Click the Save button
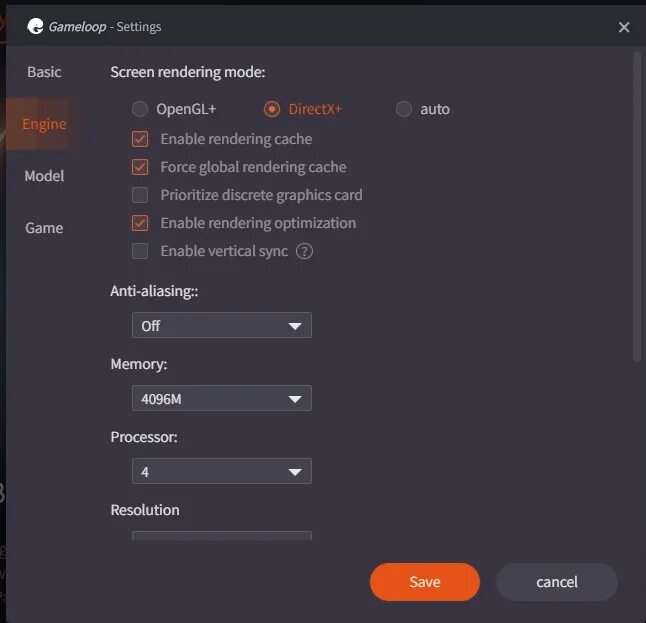 pyautogui.click(x=425, y=582)
